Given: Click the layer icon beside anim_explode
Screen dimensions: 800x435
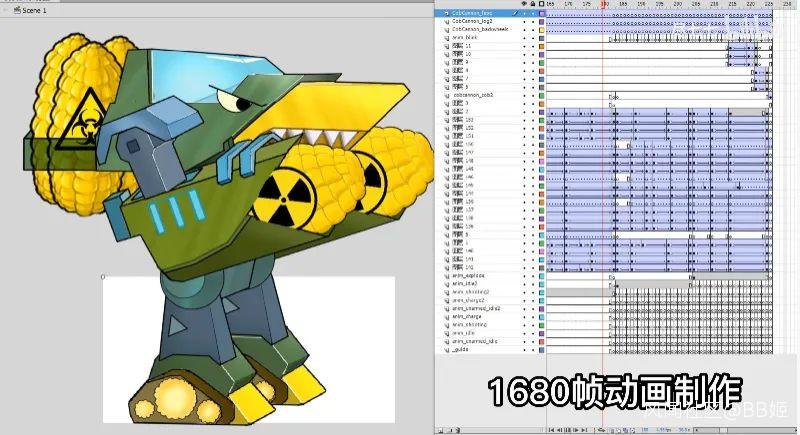Looking at the screenshot, I should (446, 276).
